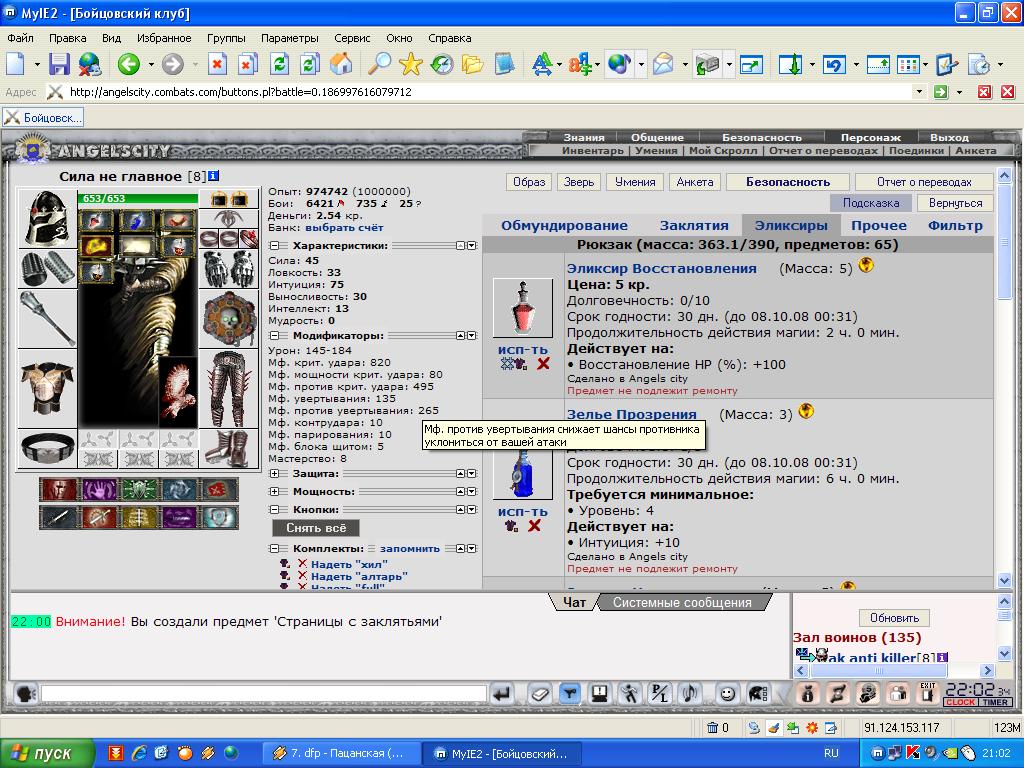Toggle the P/L chat mode button
1024x768 pixels.
[x=660, y=694]
